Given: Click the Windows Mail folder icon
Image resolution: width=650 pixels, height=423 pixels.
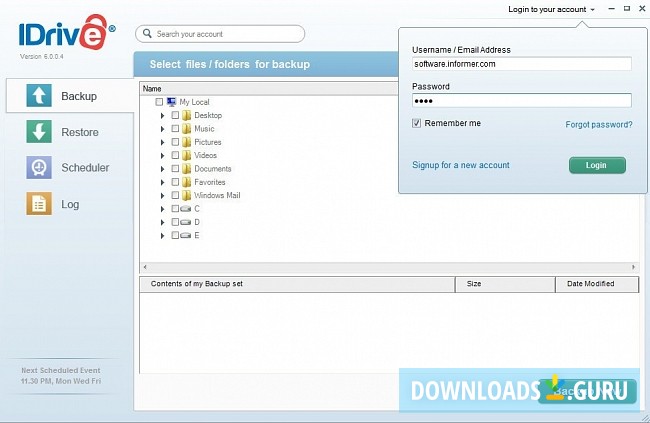Looking at the screenshot, I should (x=187, y=195).
